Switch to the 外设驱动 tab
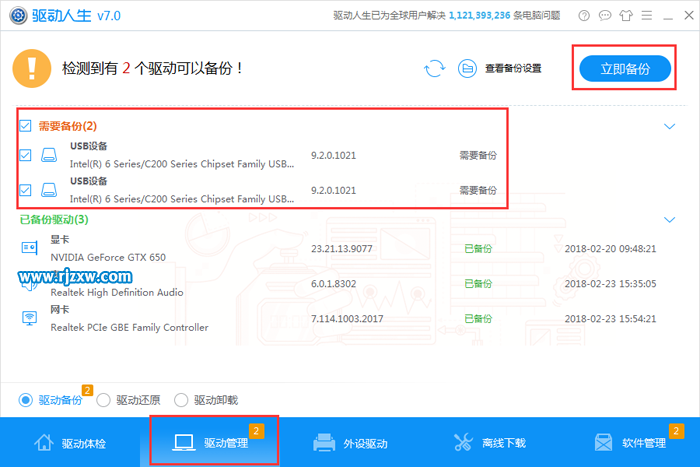The image size is (700, 467). coord(350,442)
